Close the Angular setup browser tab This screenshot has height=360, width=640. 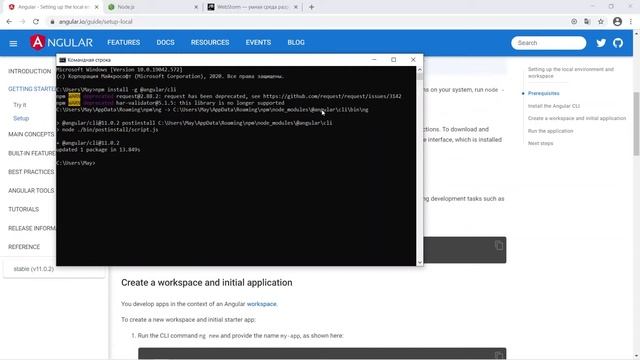point(96,7)
